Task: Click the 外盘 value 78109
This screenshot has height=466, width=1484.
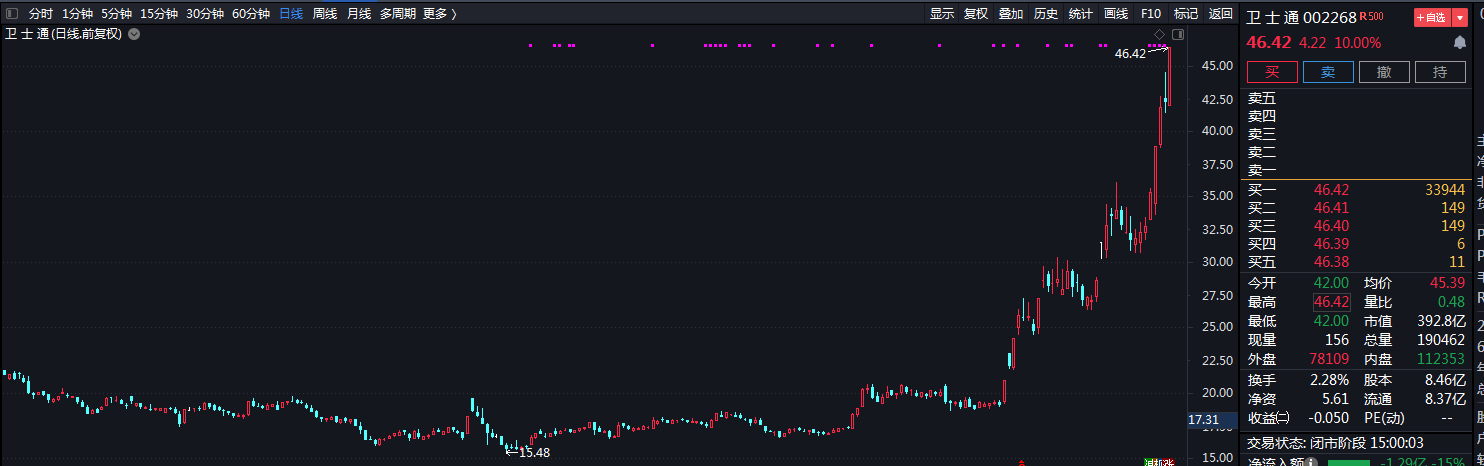Action: 1328,359
